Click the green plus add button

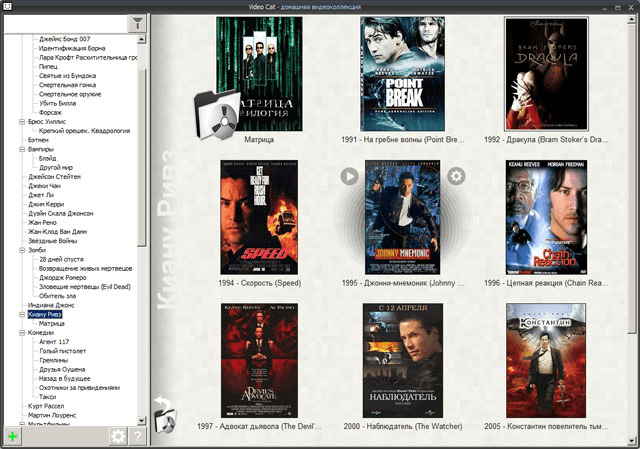click(13, 436)
